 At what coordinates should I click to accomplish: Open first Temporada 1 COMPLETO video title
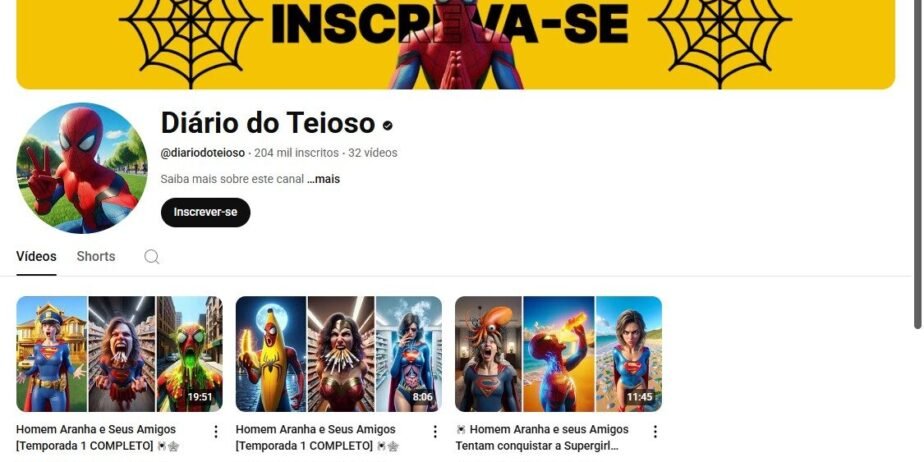pyautogui.click(x=96, y=437)
